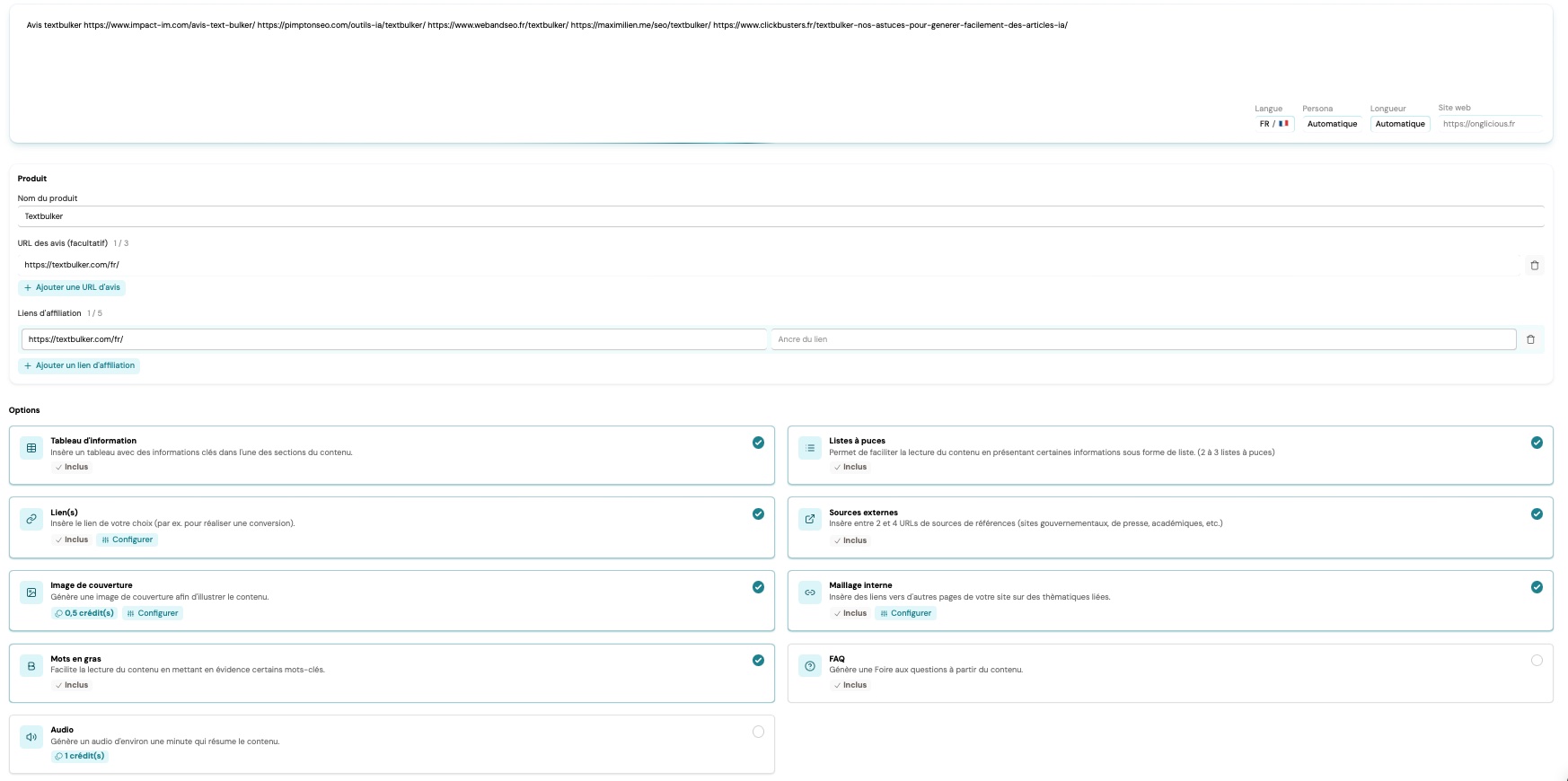Open the Longueur Automatique dropdown
Image resolution: width=1568 pixels, height=781 pixels.
(1400, 124)
